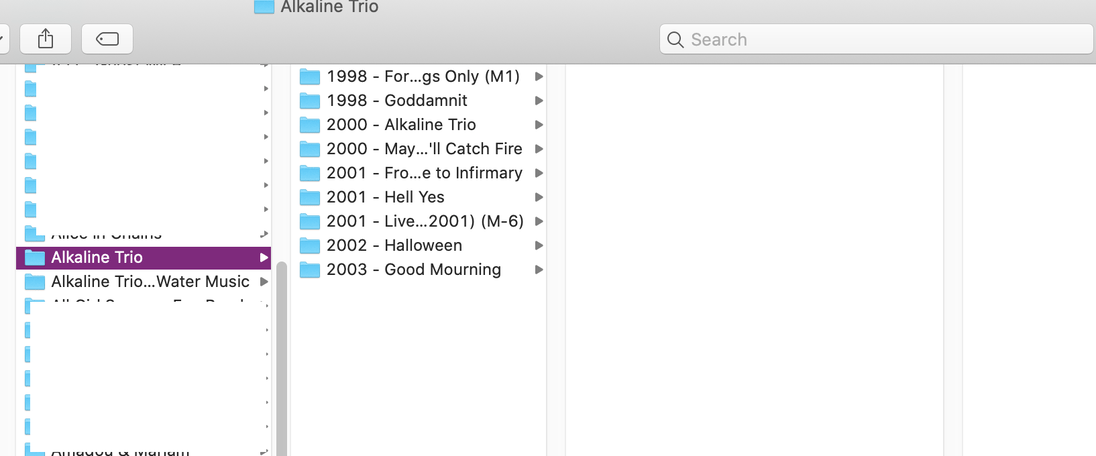Expand the 2000 - Alkaline Trio folder arrow
Image resolution: width=1096 pixels, height=456 pixels.
[539, 125]
